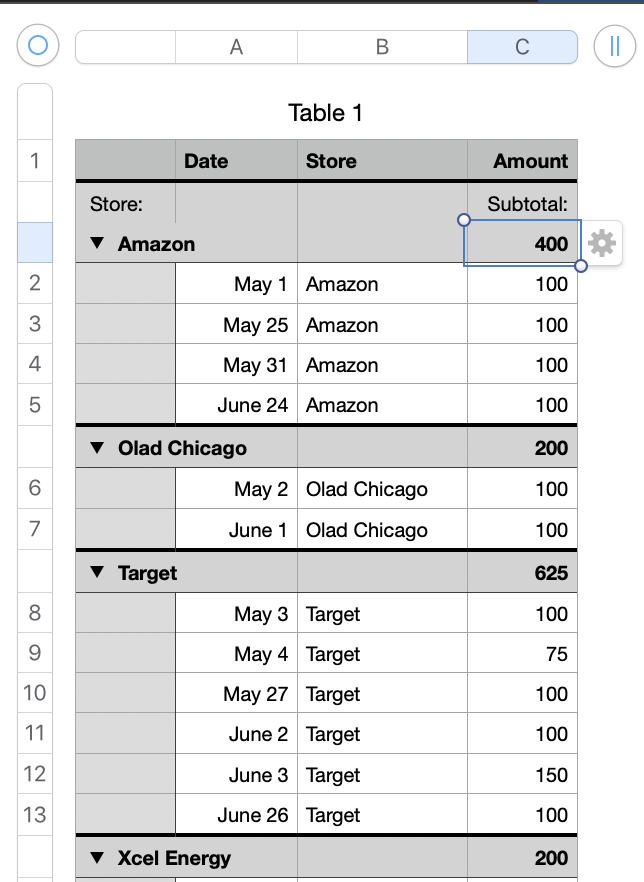The width and height of the screenshot is (644, 882).
Task: Select column A header tab
Action: tap(236, 47)
